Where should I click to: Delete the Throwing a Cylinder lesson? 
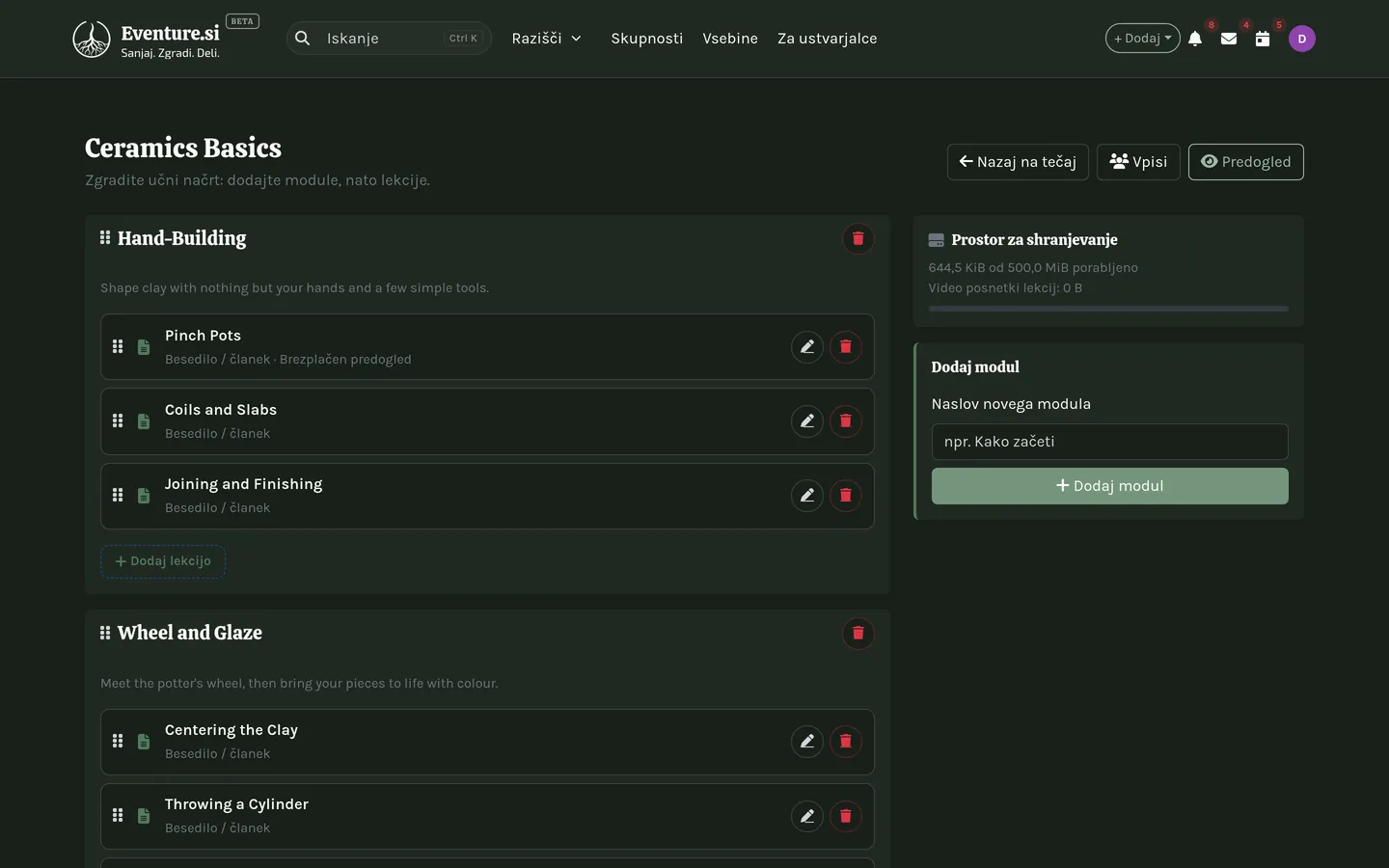click(x=846, y=816)
